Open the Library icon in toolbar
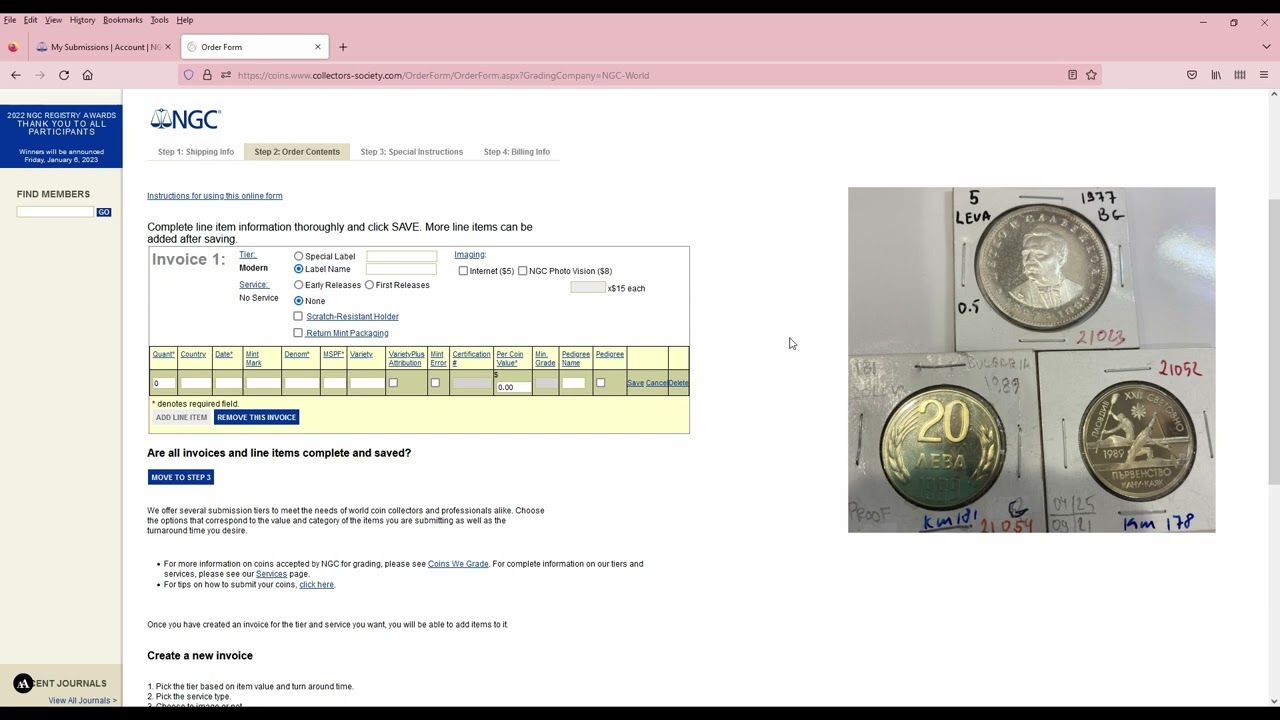Viewport: 1280px width, 720px height. [1216, 75]
